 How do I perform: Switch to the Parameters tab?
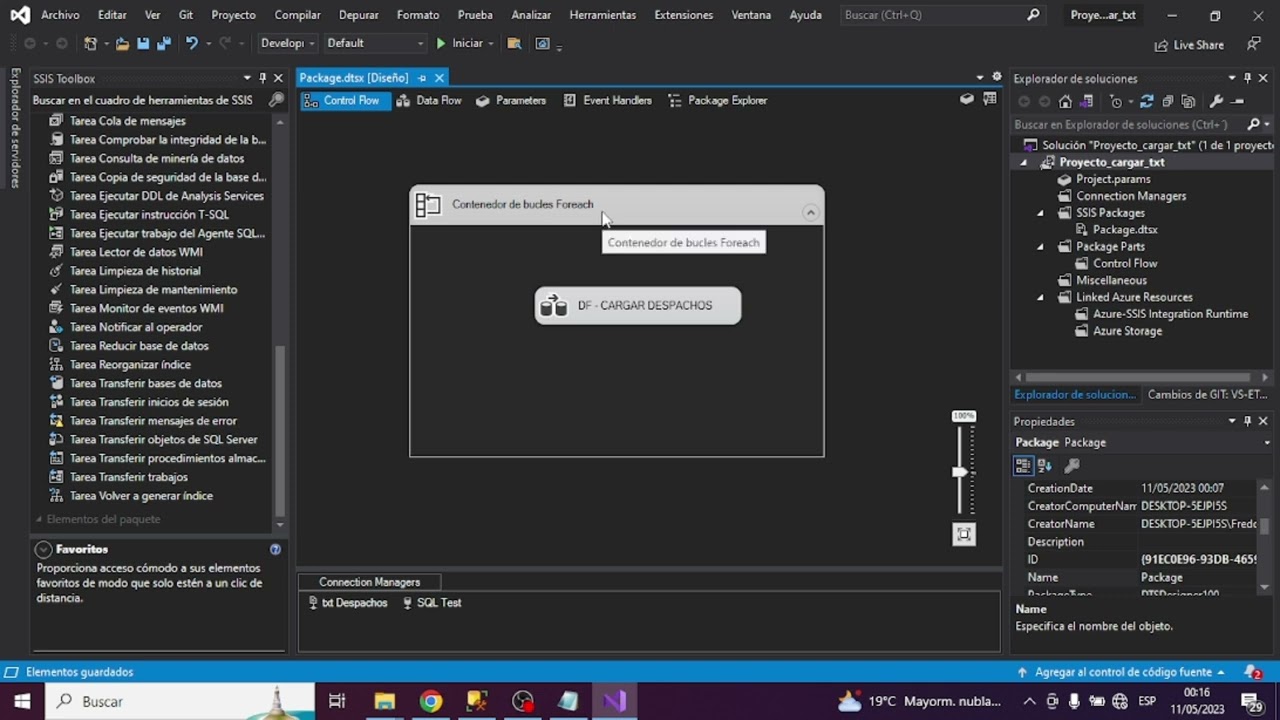(x=510, y=100)
